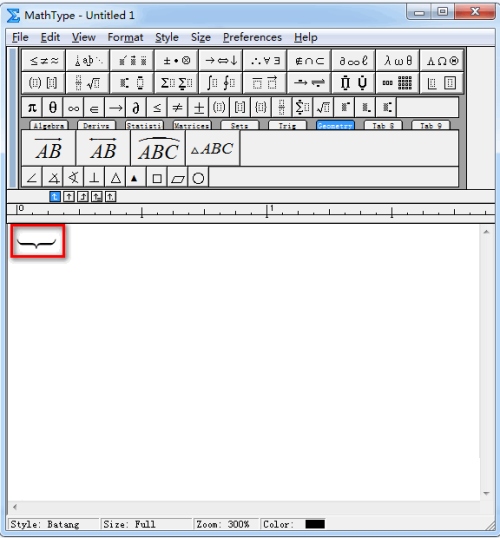Open the Format menu
This screenshot has height=538, width=500.
coord(125,37)
